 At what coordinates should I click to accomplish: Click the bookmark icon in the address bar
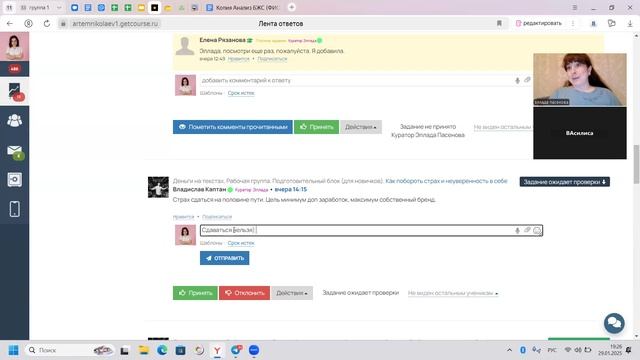click(x=499, y=24)
